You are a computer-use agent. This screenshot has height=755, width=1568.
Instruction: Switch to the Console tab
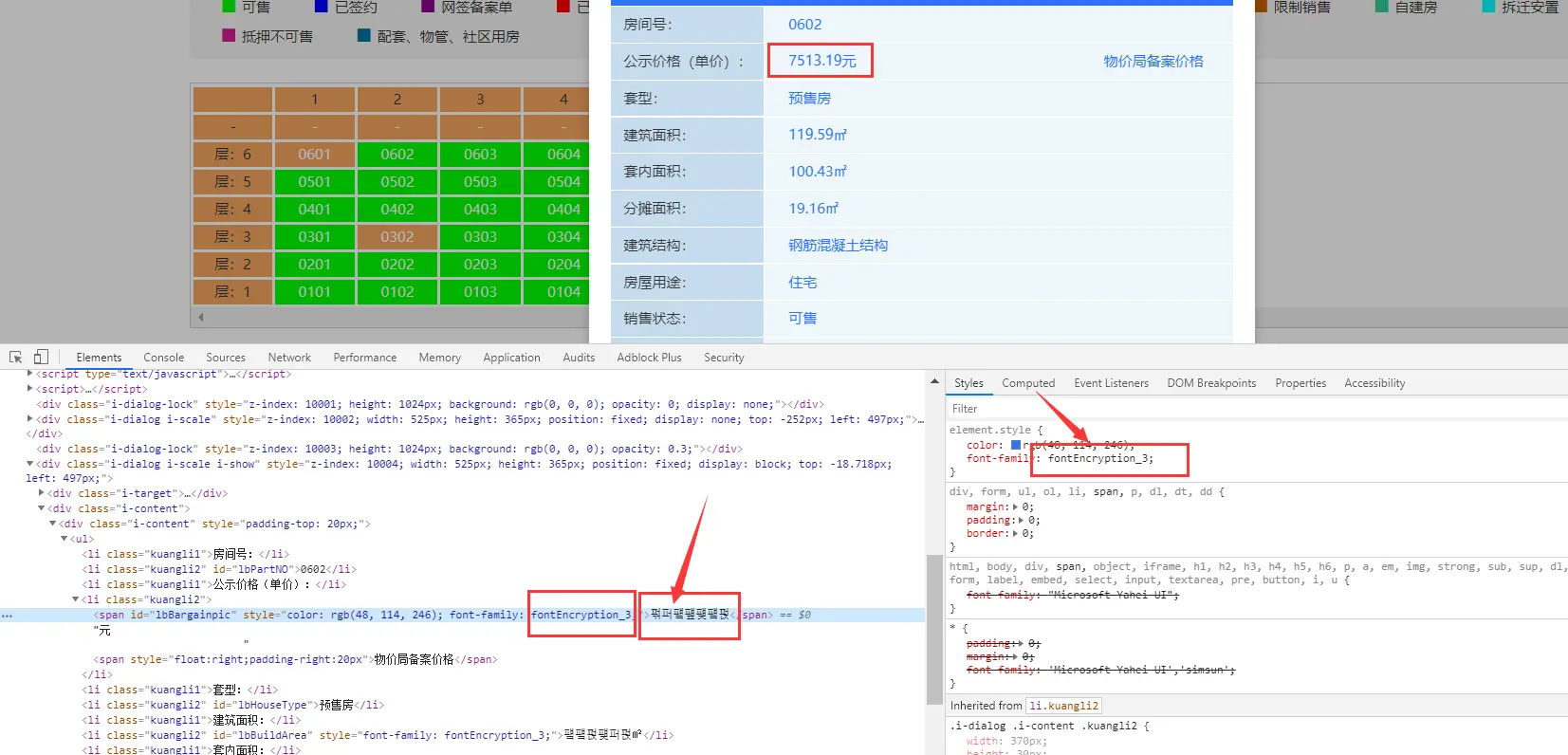click(163, 358)
